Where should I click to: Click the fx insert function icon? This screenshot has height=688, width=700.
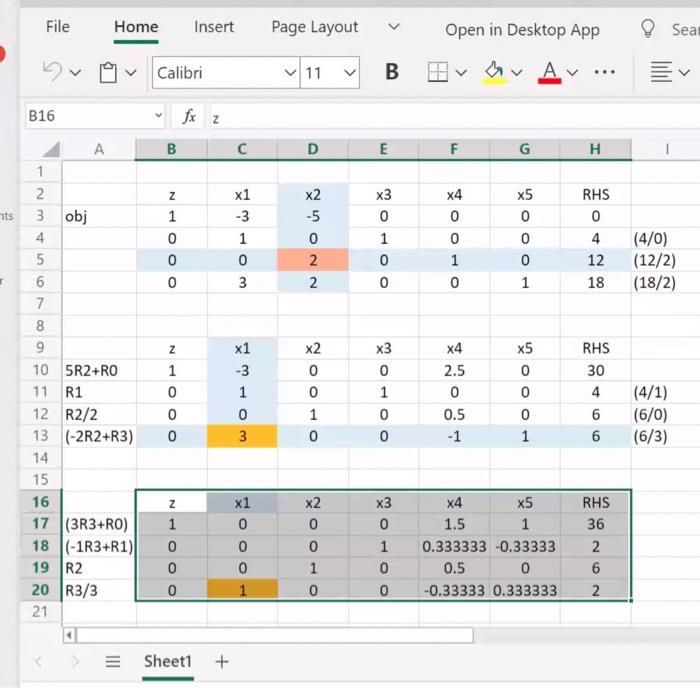[x=189, y=117]
